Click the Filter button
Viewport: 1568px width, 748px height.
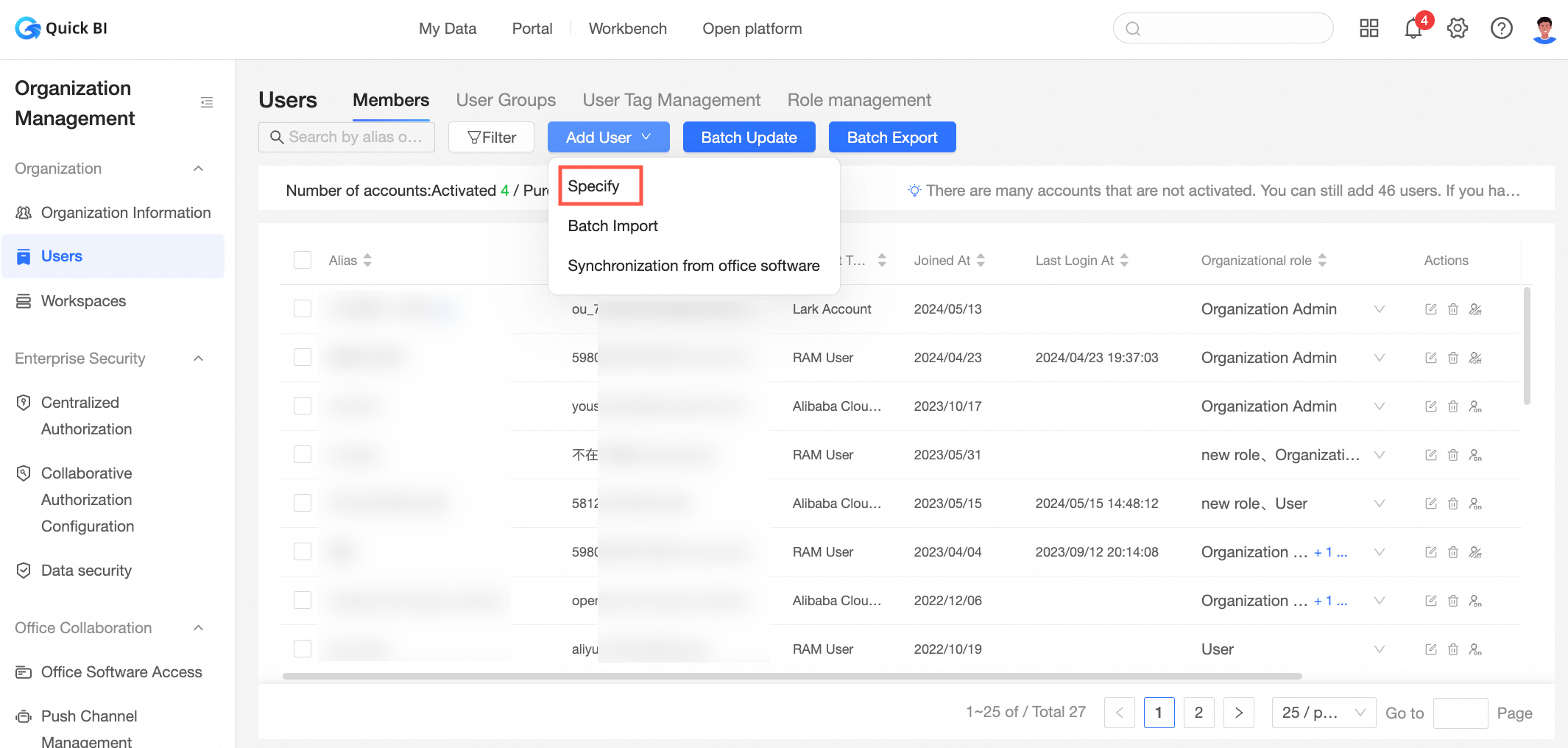pyautogui.click(x=491, y=137)
